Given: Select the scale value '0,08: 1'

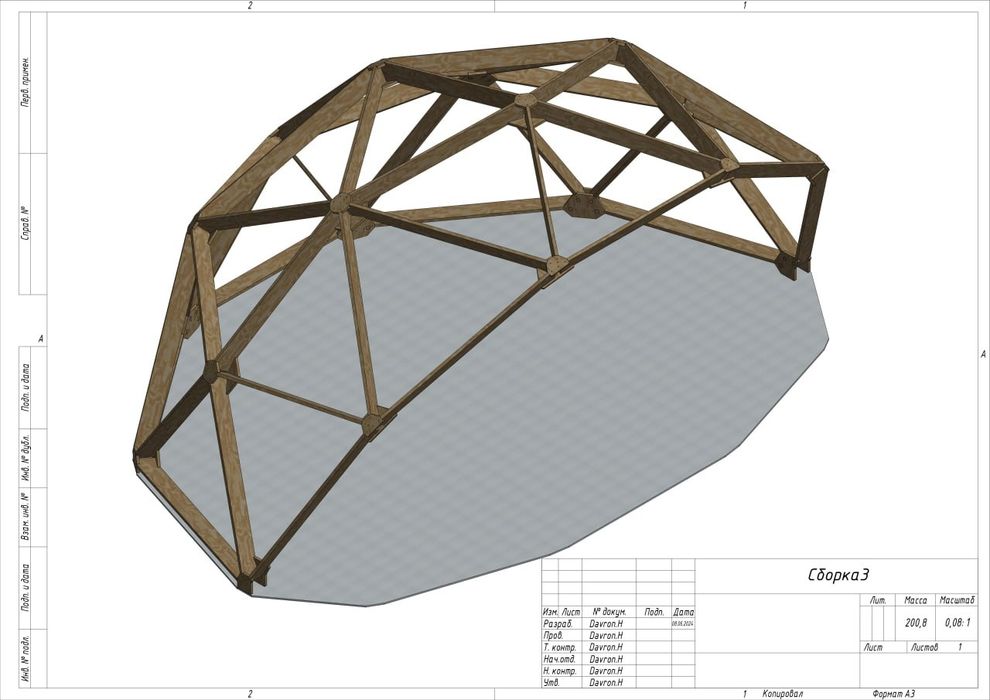Looking at the screenshot, I should click(x=957, y=622).
